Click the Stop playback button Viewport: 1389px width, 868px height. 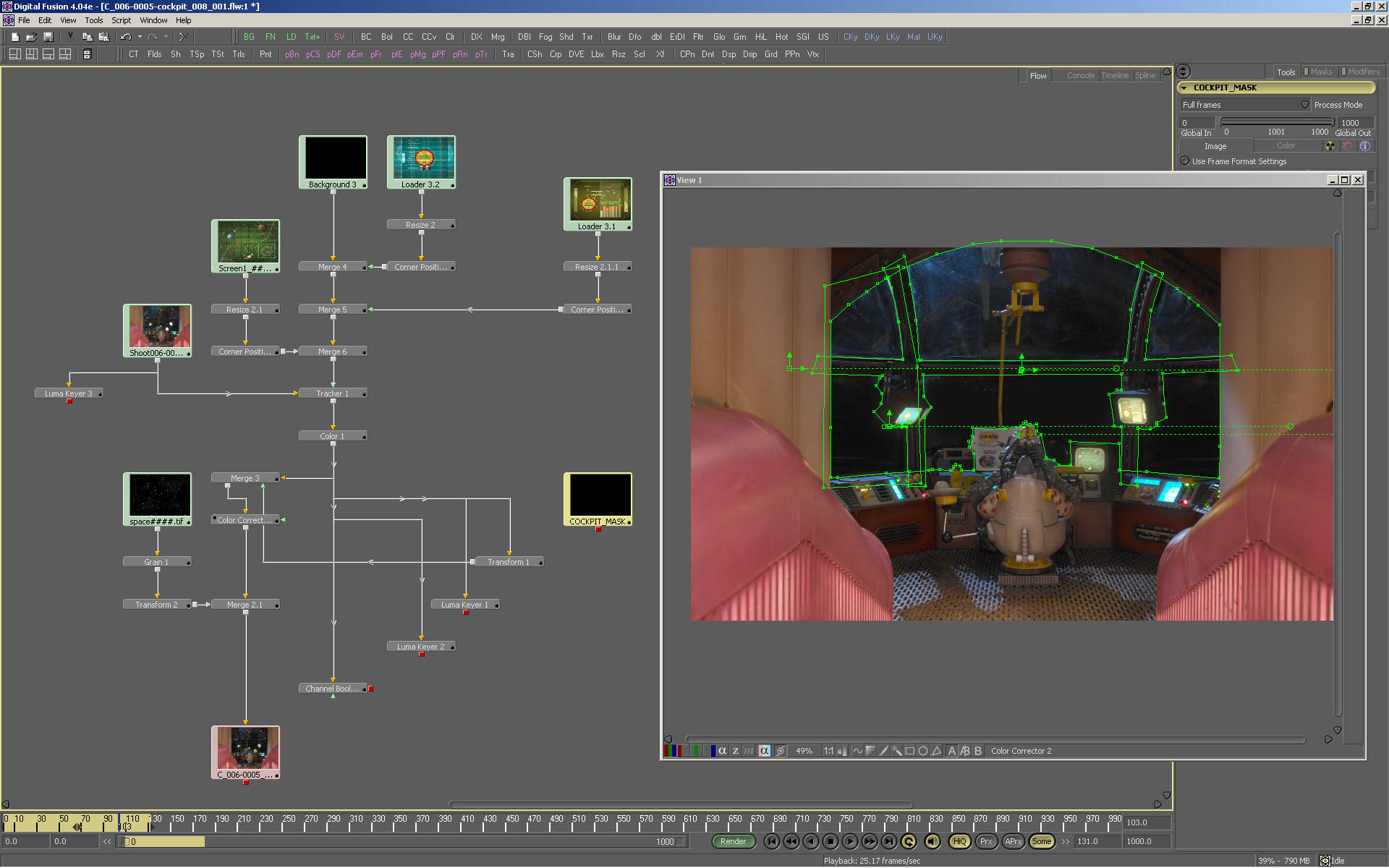tap(831, 841)
